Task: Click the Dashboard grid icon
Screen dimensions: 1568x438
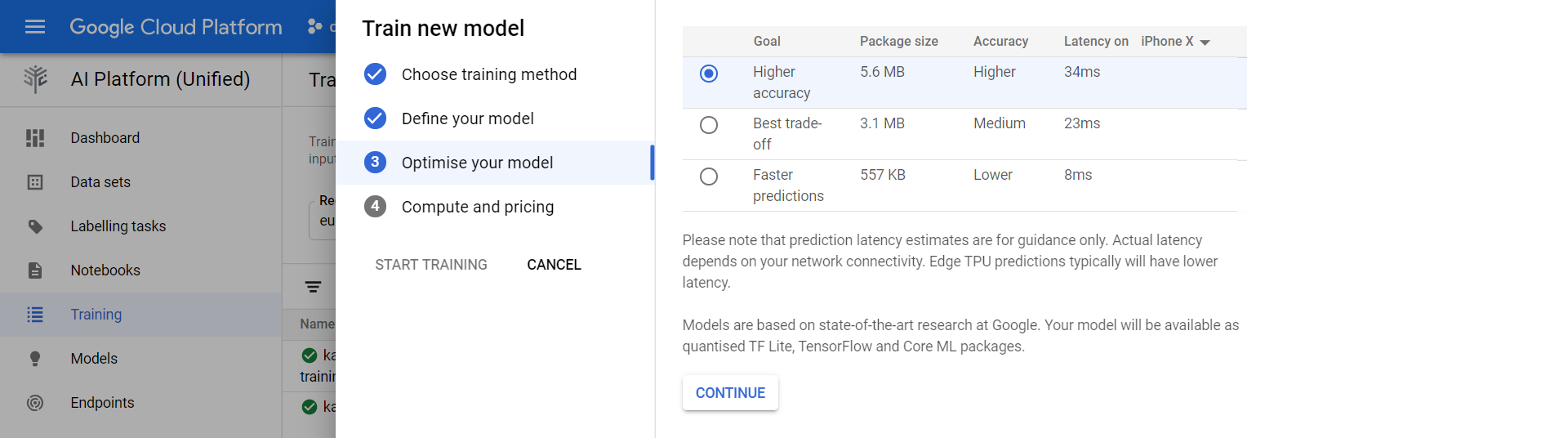Action: click(x=35, y=138)
